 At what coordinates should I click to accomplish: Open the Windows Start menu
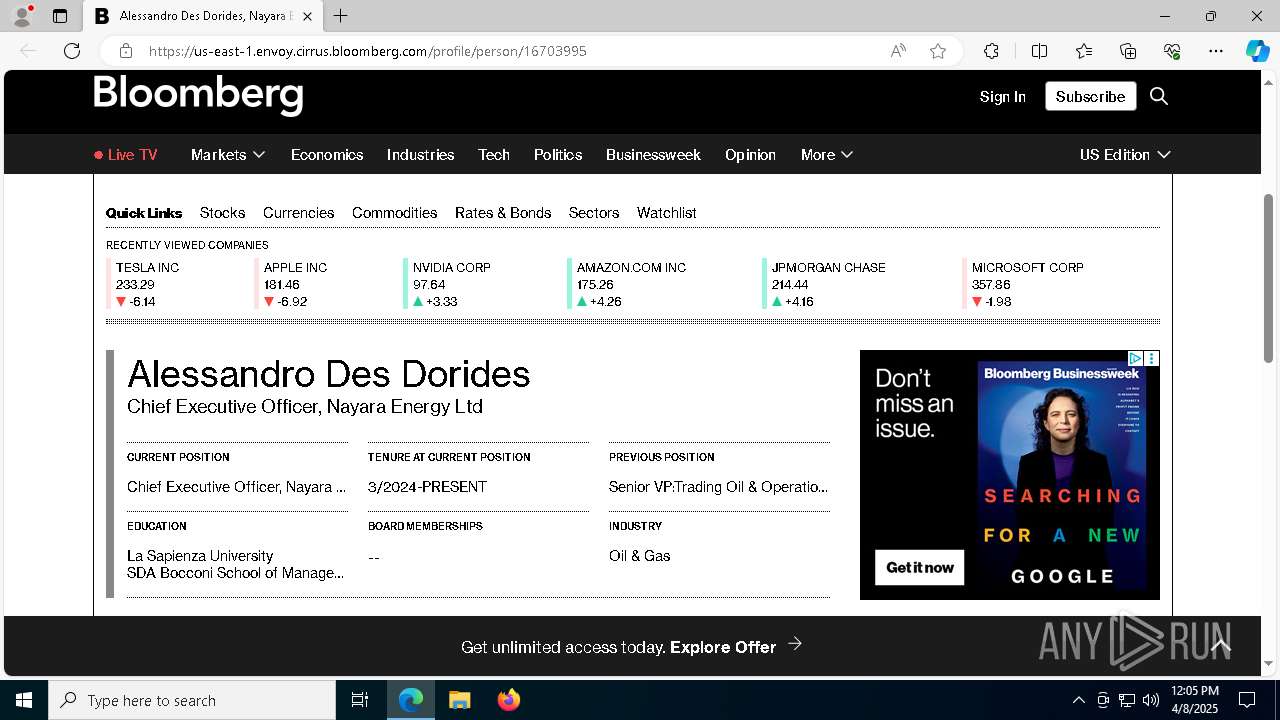click(x=24, y=700)
